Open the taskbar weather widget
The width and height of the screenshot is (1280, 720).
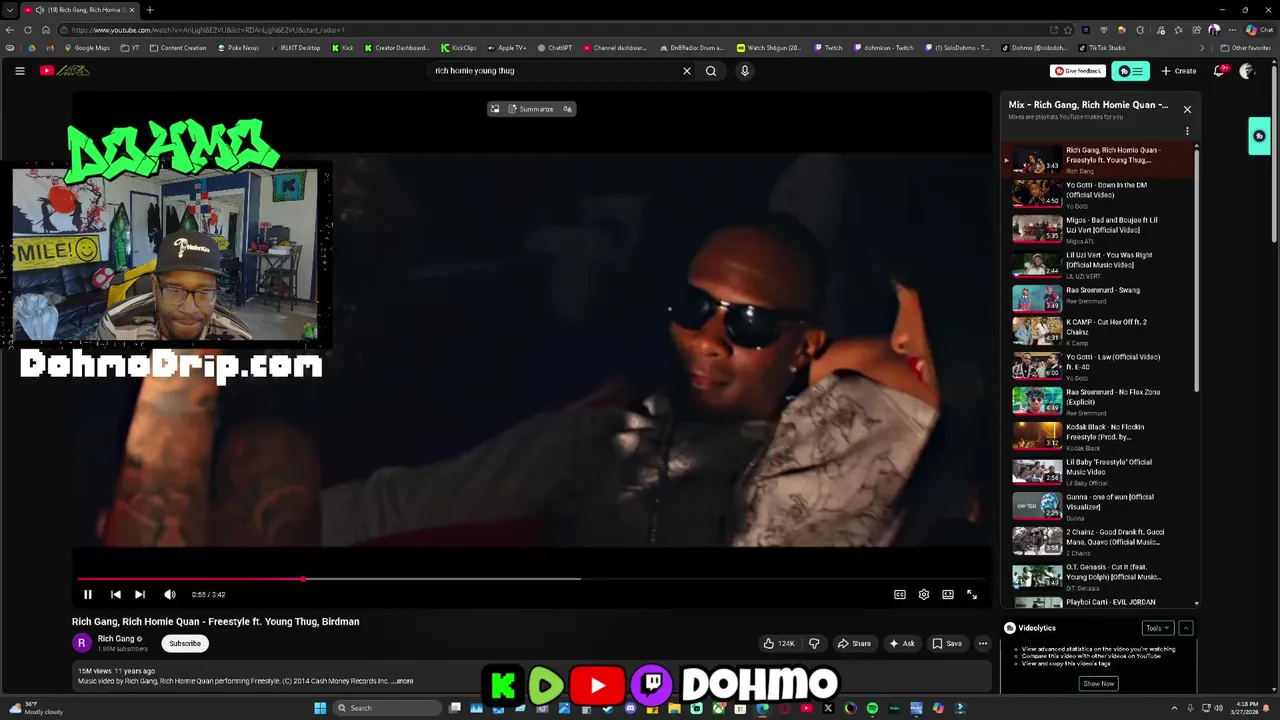(37, 708)
